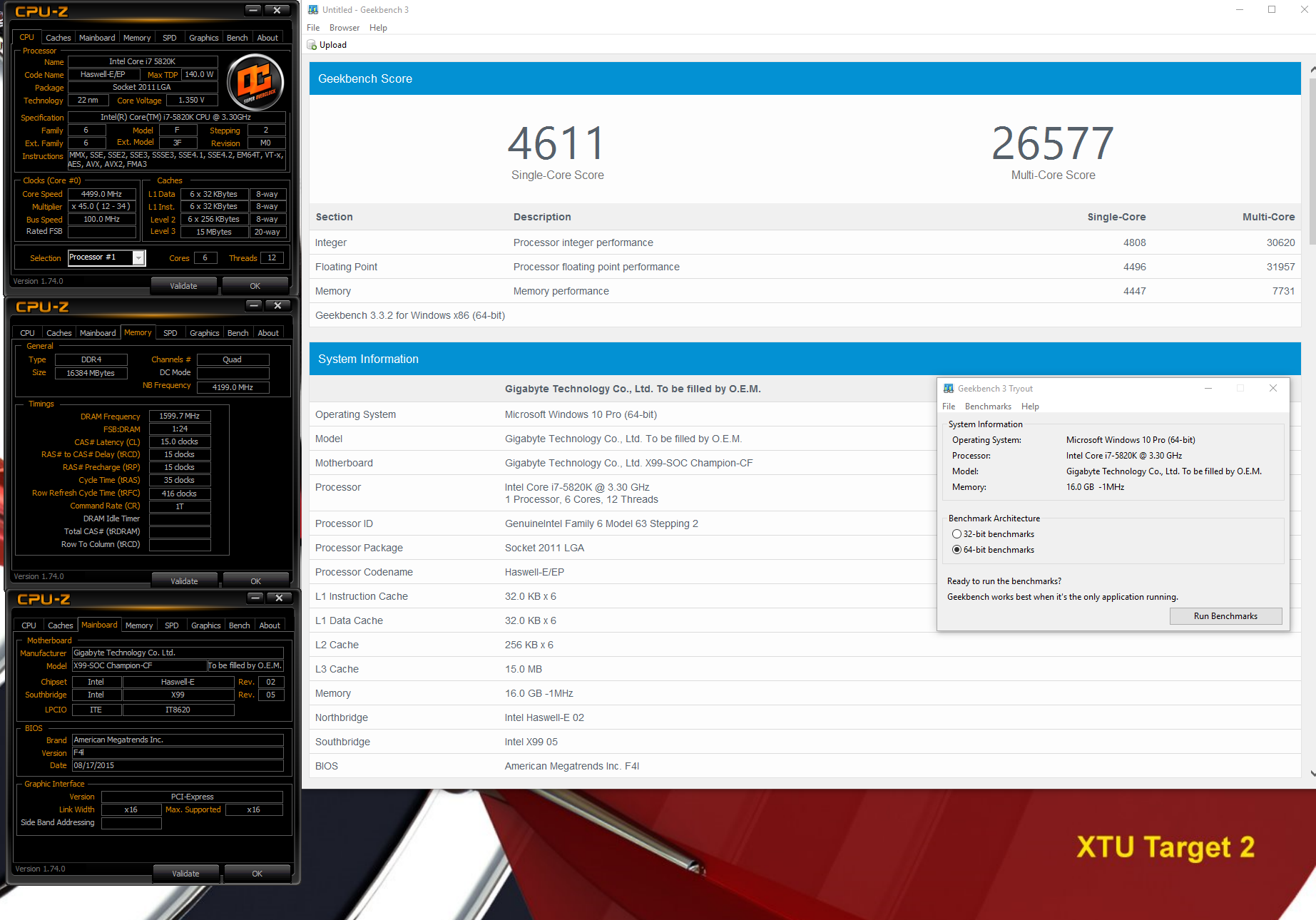The height and width of the screenshot is (920, 1316).
Task: Open Bench tab in top CPU-Z window
Action: pyautogui.click(x=238, y=38)
